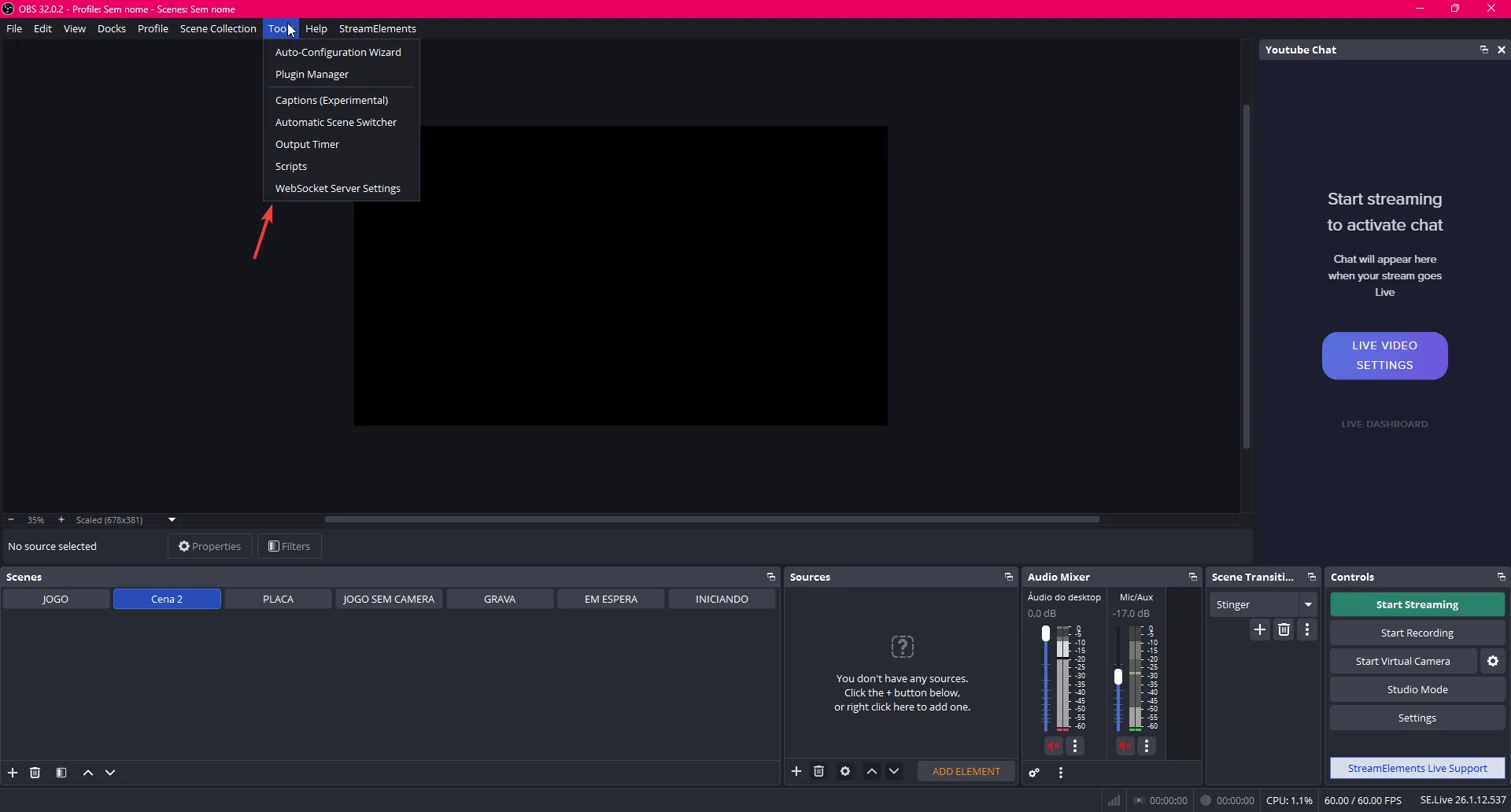Add a transition with the plus icon
Viewport: 1511px width, 812px height.
(1260, 629)
